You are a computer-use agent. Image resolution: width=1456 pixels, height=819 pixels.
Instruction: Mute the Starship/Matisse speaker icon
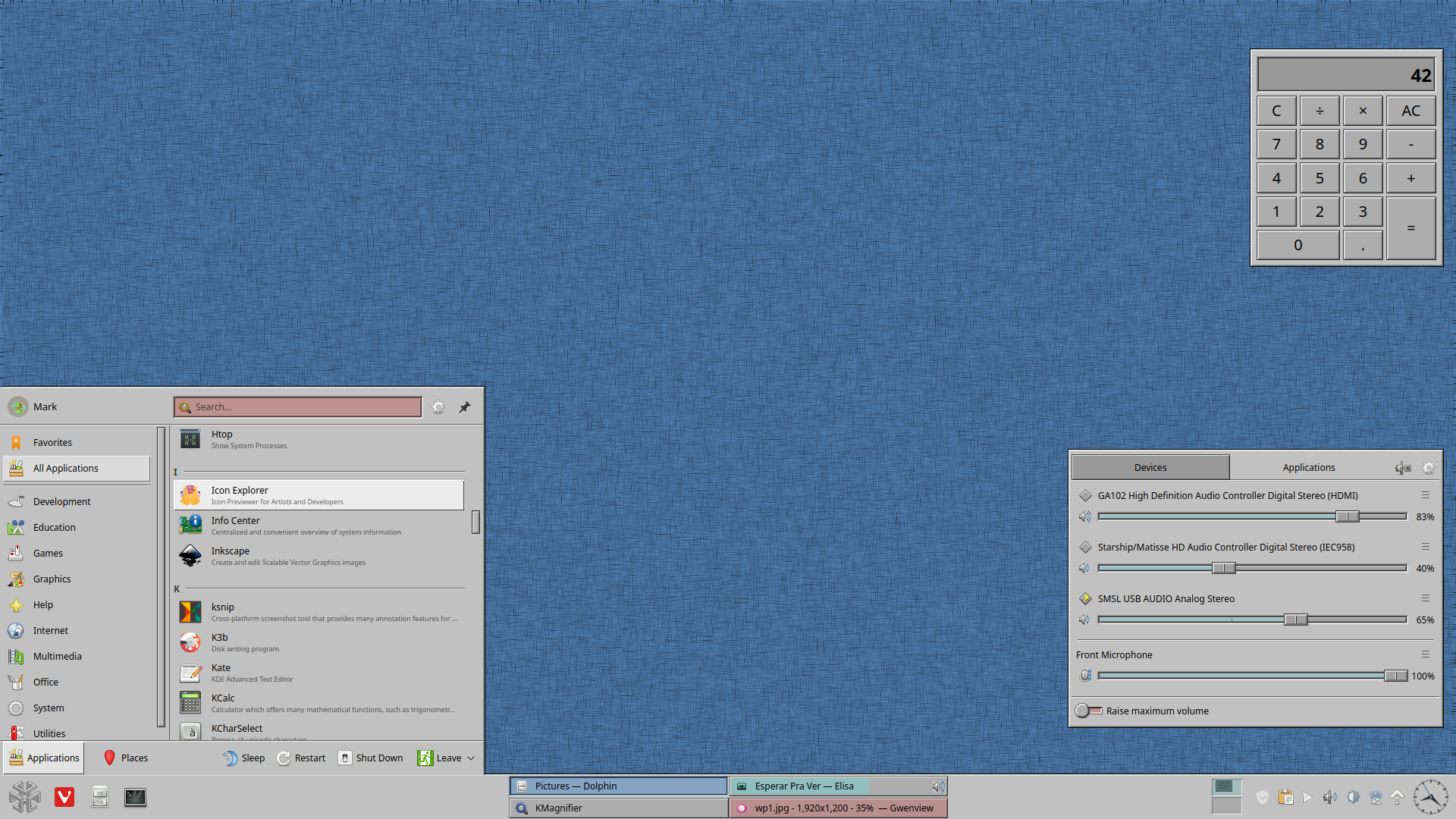(x=1085, y=568)
